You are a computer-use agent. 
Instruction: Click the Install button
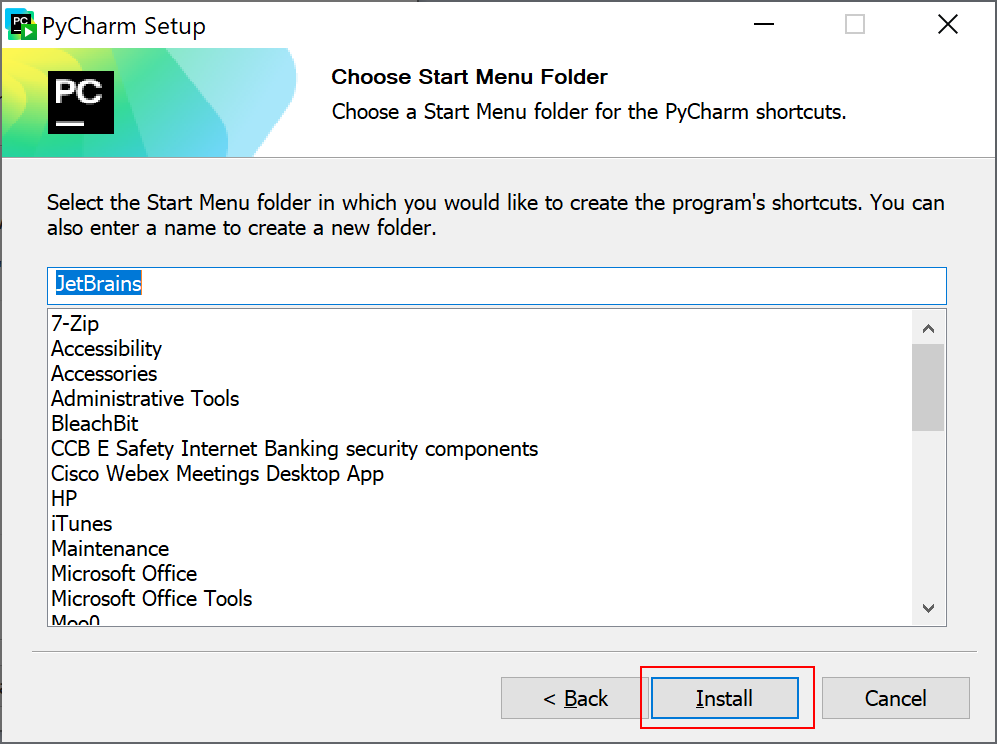click(724, 698)
